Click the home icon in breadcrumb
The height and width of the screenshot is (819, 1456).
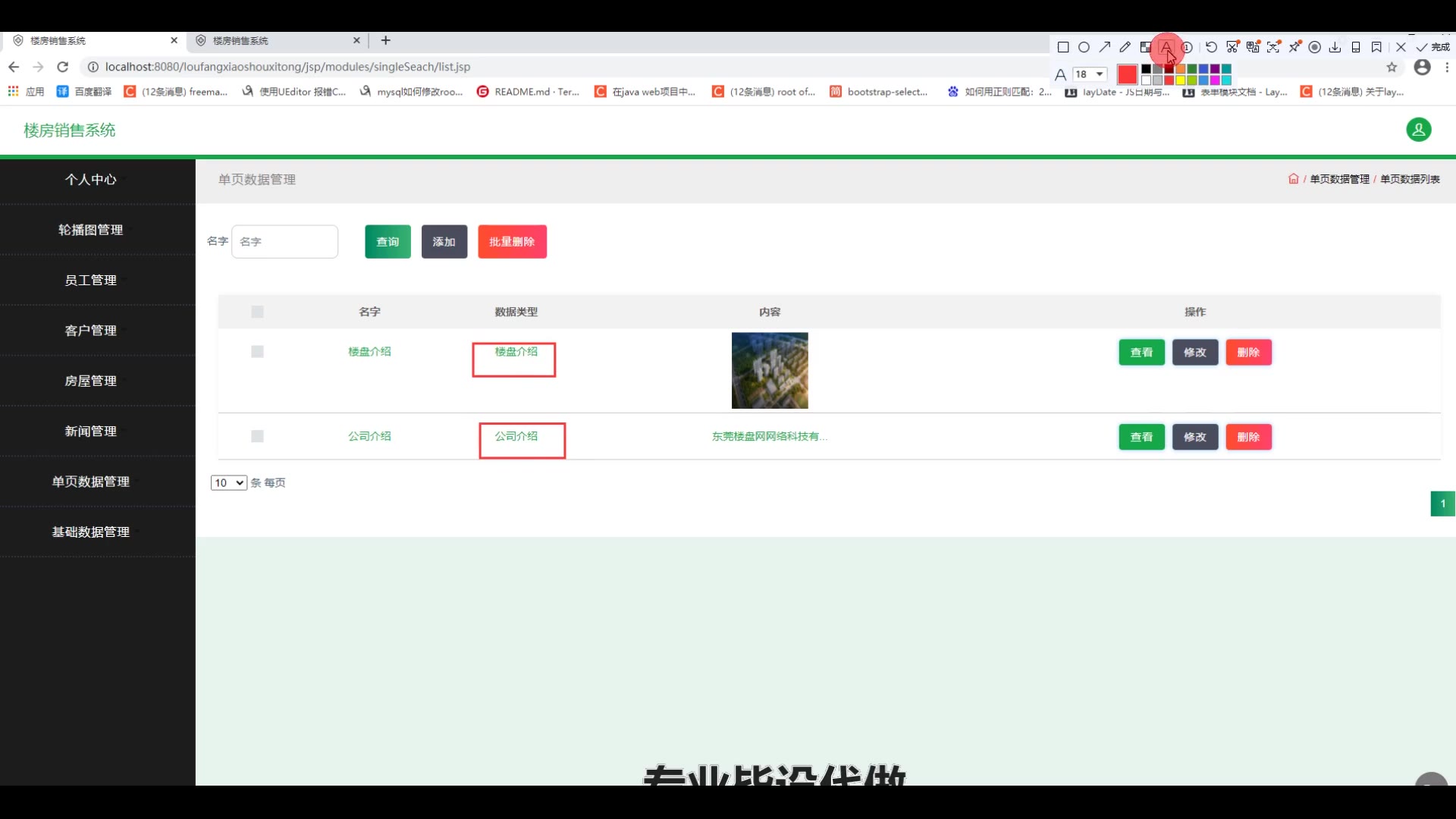[x=1293, y=179]
